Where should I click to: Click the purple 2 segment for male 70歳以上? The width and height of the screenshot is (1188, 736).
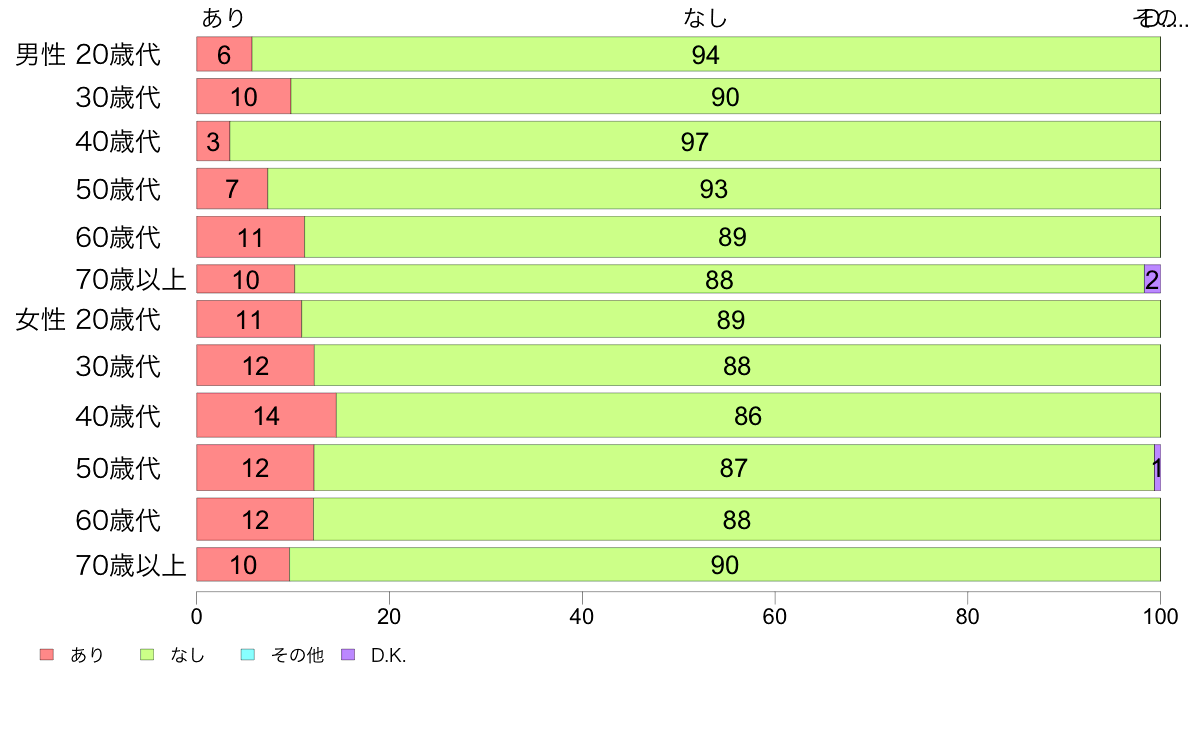[1152, 279]
